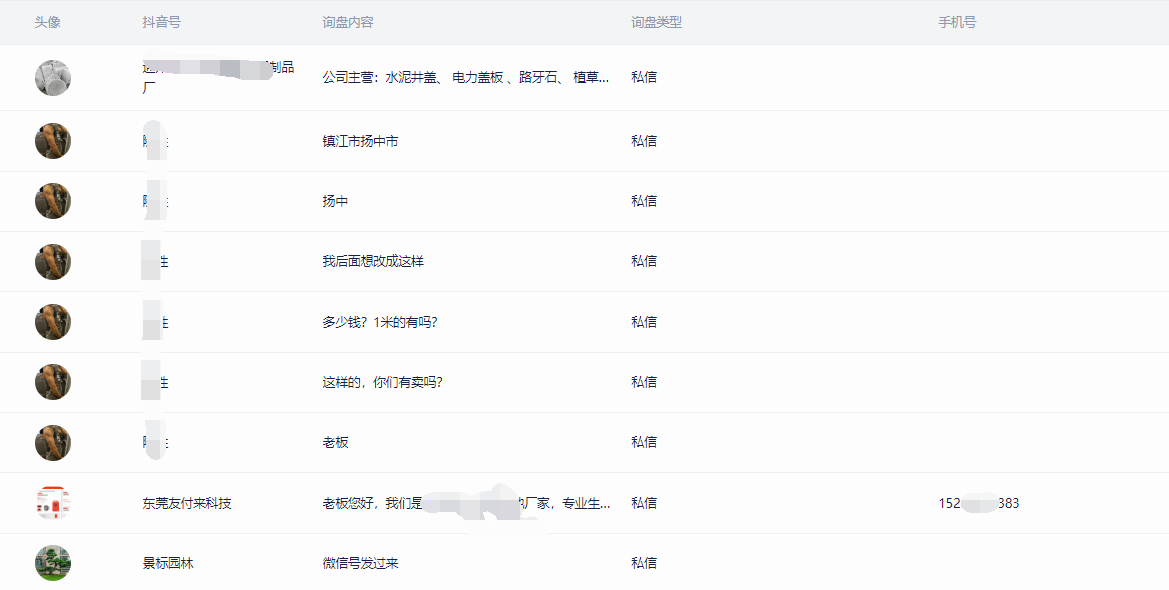Click the 询盘类型 column header
Screen dimensions: 1169x590
[x=657, y=22]
